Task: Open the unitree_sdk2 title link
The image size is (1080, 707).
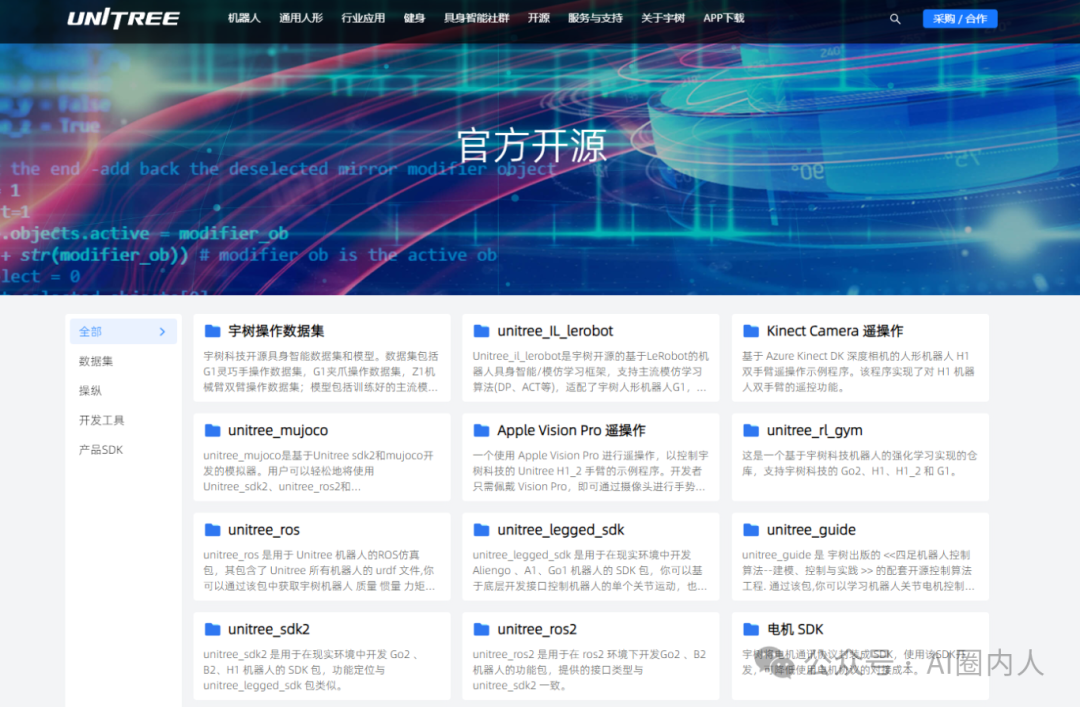Action: point(269,629)
